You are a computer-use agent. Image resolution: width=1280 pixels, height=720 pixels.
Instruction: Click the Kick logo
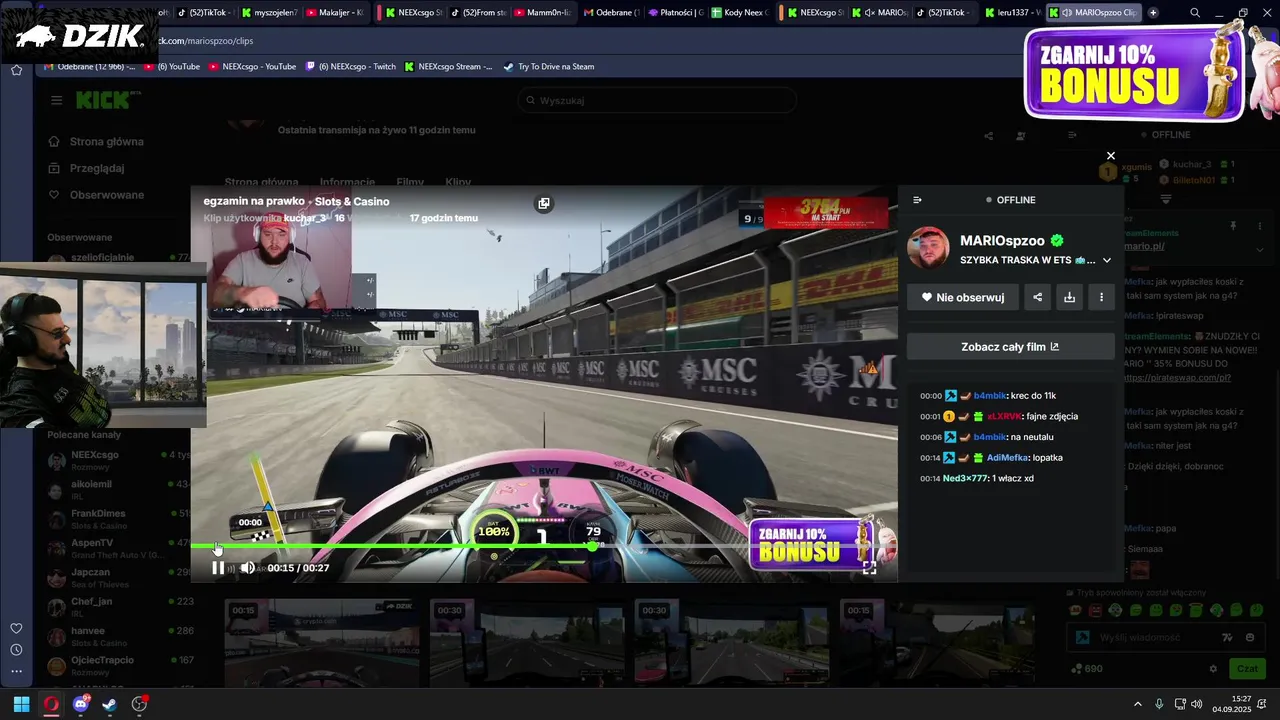[x=108, y=100]
